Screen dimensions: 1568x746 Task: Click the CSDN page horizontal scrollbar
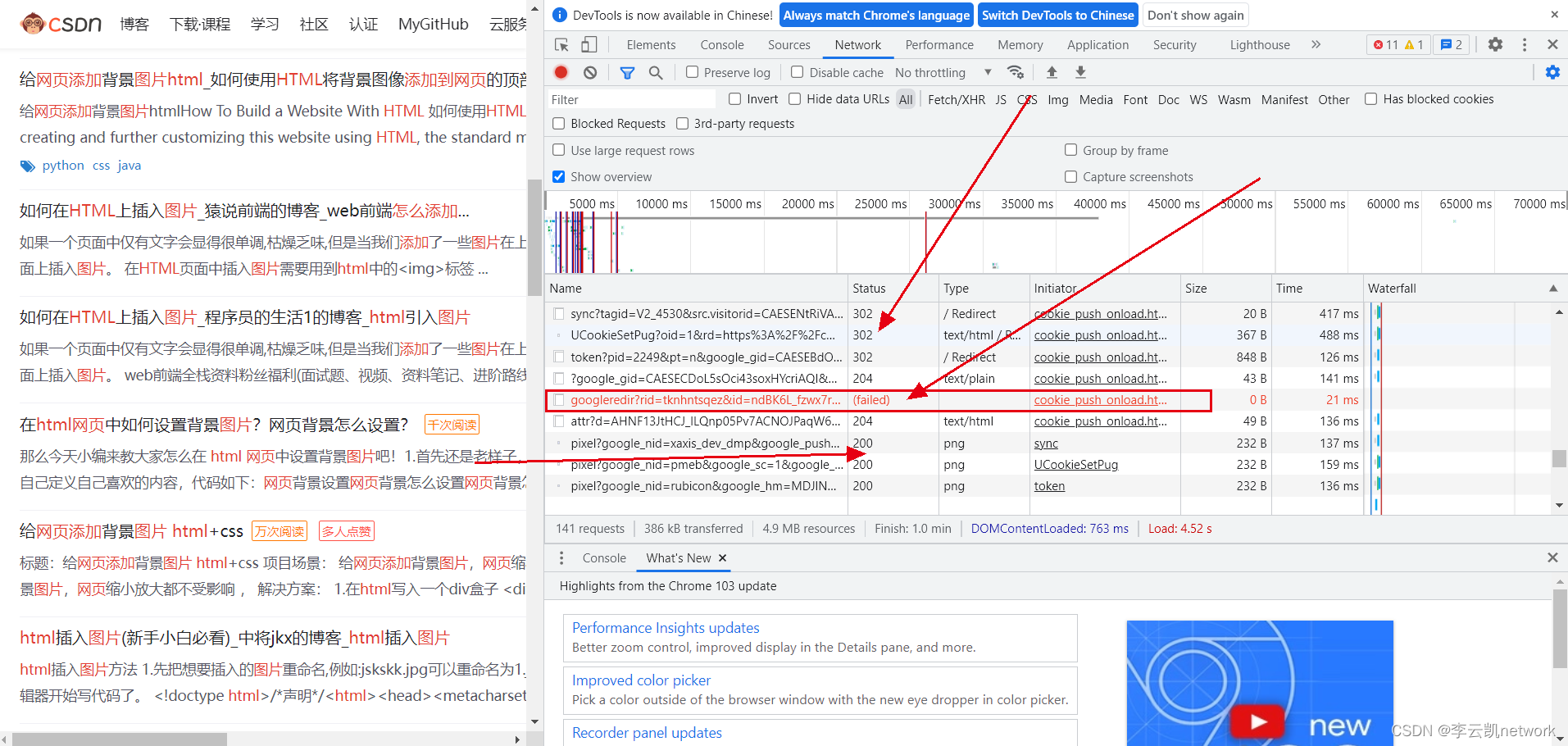pyautogui.click(x=119, y=739)
